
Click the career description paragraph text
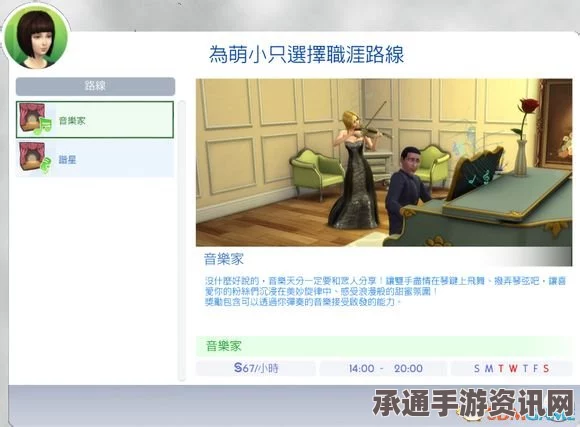pyautogui.click(x=385, y=291)
